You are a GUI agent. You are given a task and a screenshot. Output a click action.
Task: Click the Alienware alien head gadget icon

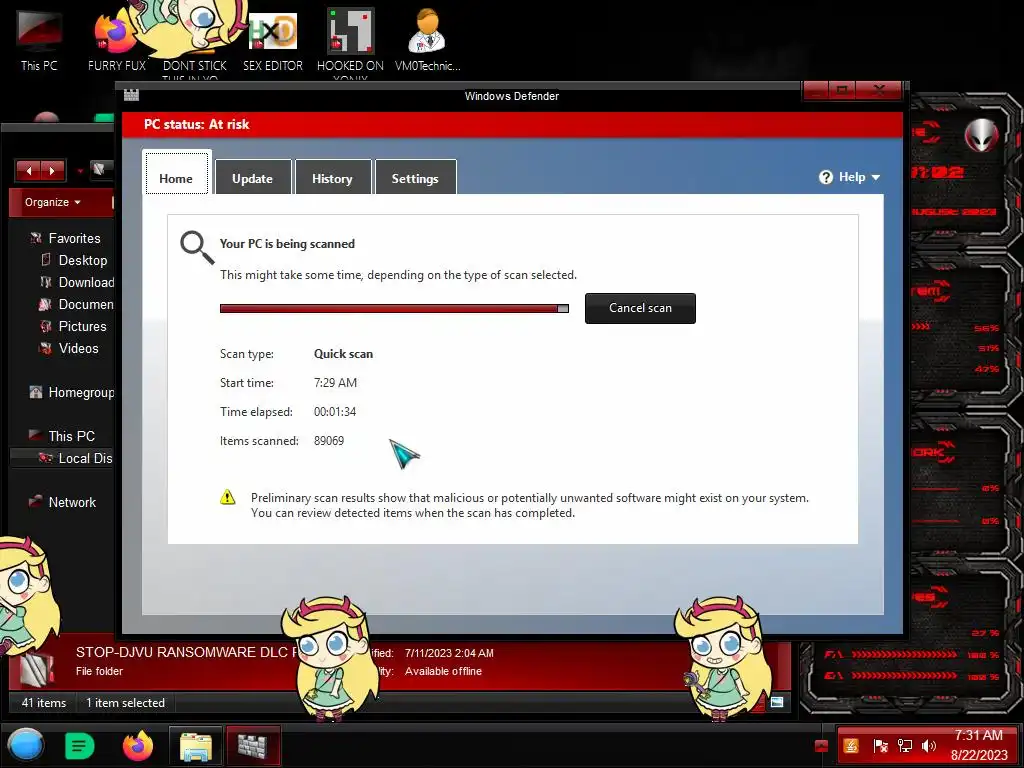click(982, 135)
